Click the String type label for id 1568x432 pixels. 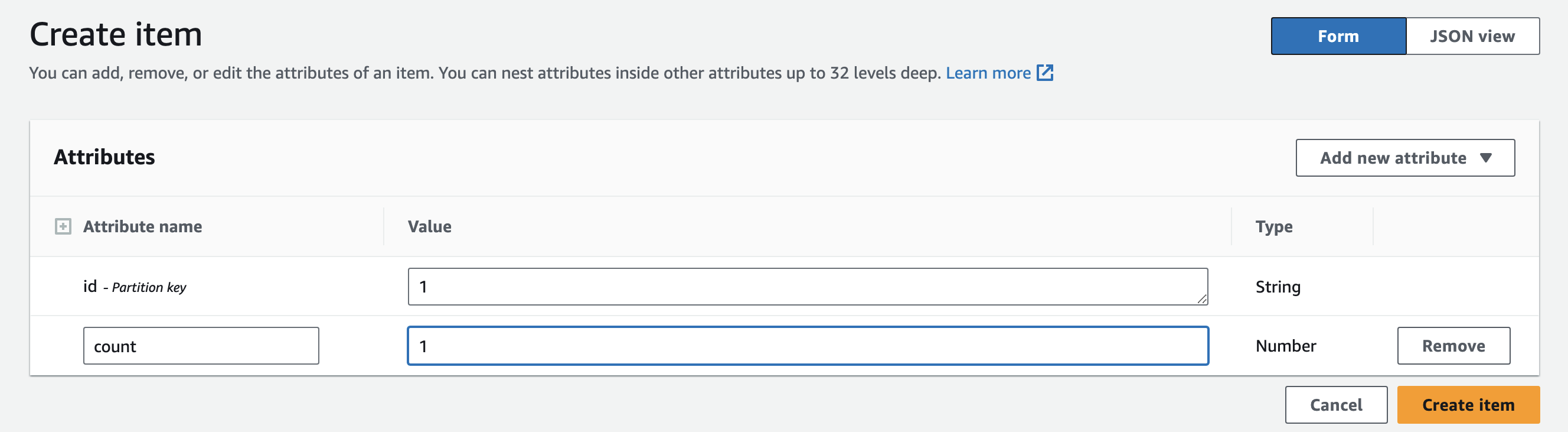click(x=1278, y=286)
